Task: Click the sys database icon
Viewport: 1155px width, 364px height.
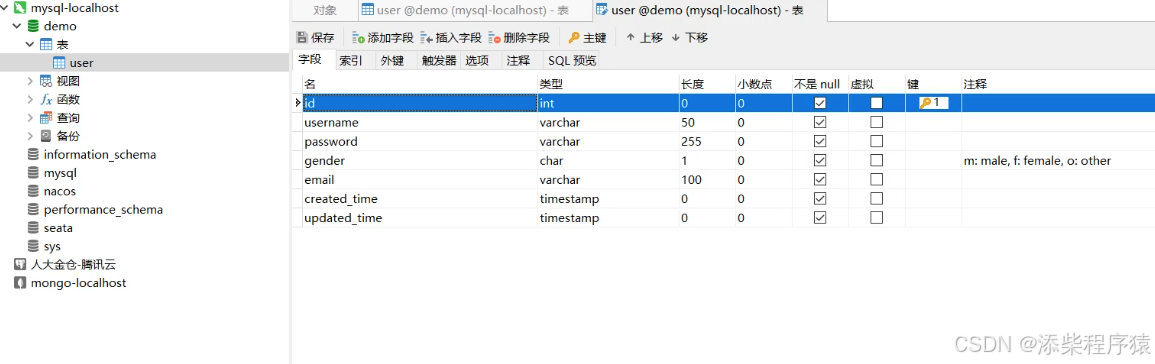Action: 33,246
